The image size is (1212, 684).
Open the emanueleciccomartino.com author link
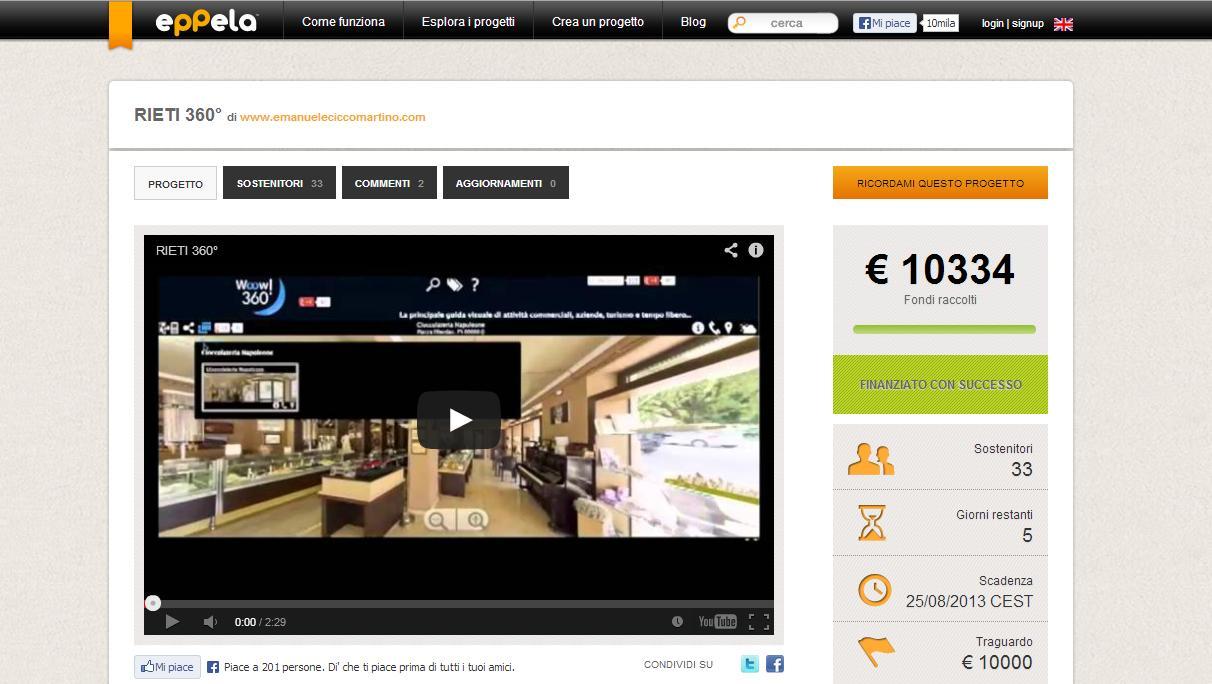332,117
